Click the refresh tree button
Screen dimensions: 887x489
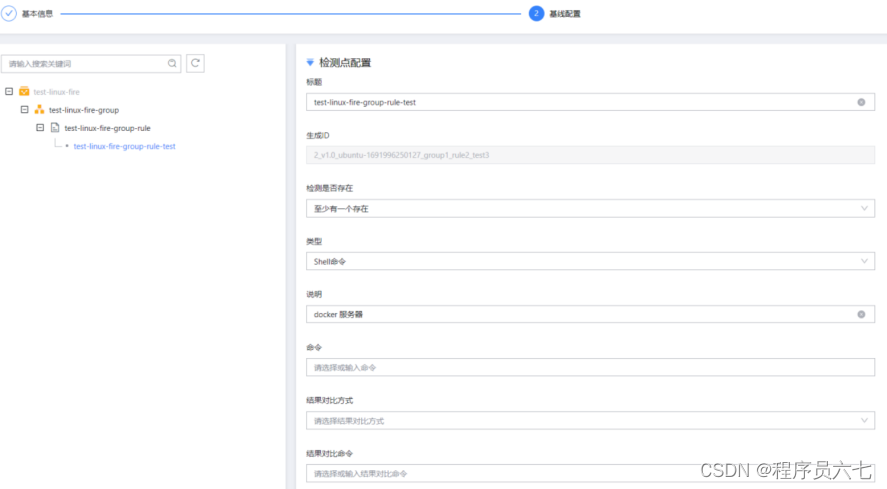(195, 63)
